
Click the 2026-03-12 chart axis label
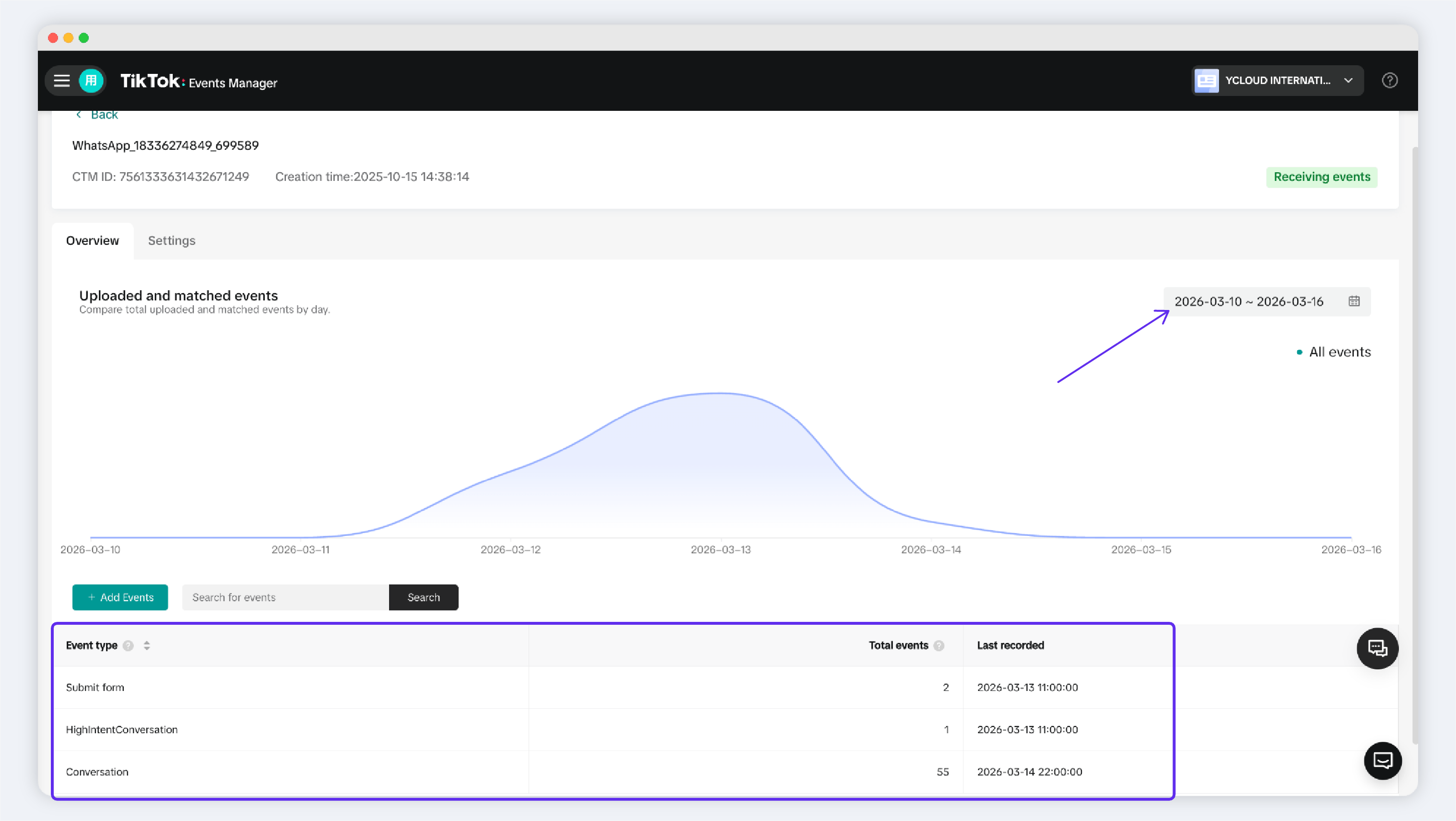[510, 549]
